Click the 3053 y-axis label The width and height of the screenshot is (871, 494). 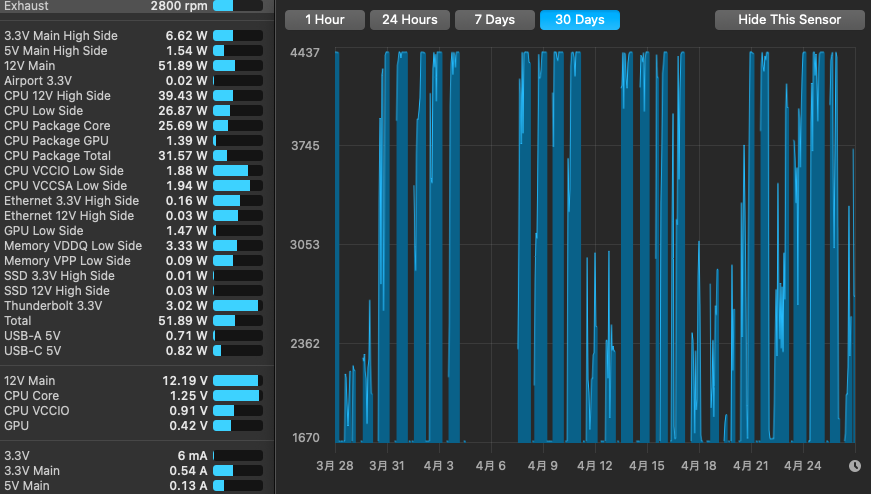coord(305,244)
